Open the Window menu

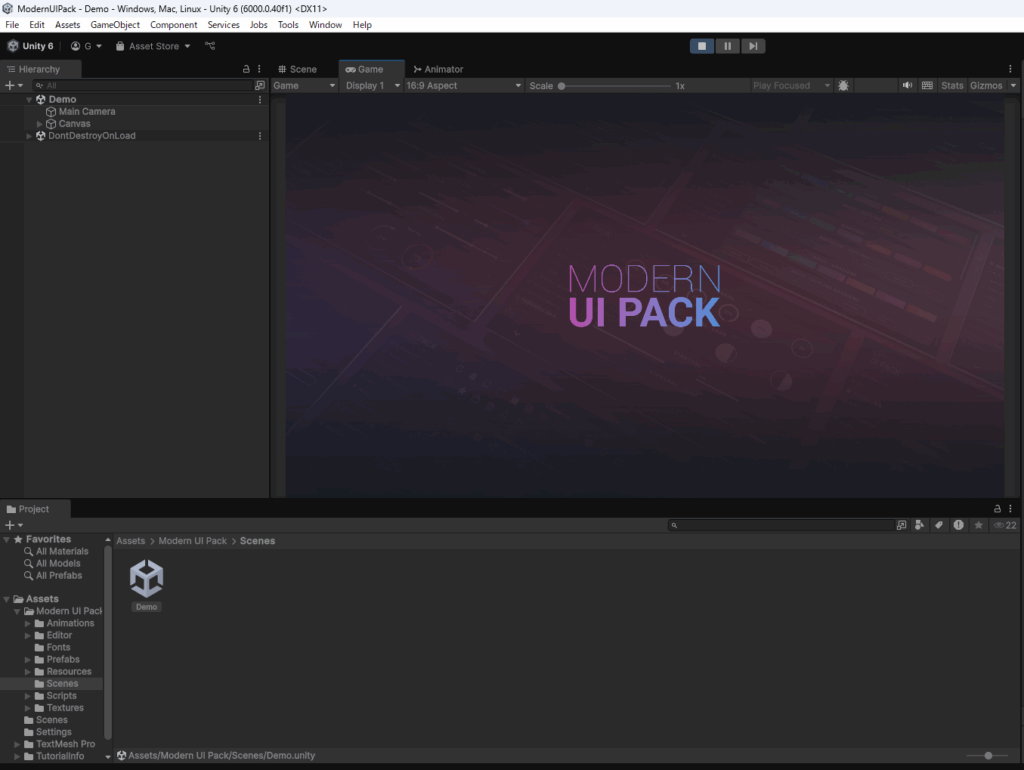pyautogui.click(x=325, y=25)
